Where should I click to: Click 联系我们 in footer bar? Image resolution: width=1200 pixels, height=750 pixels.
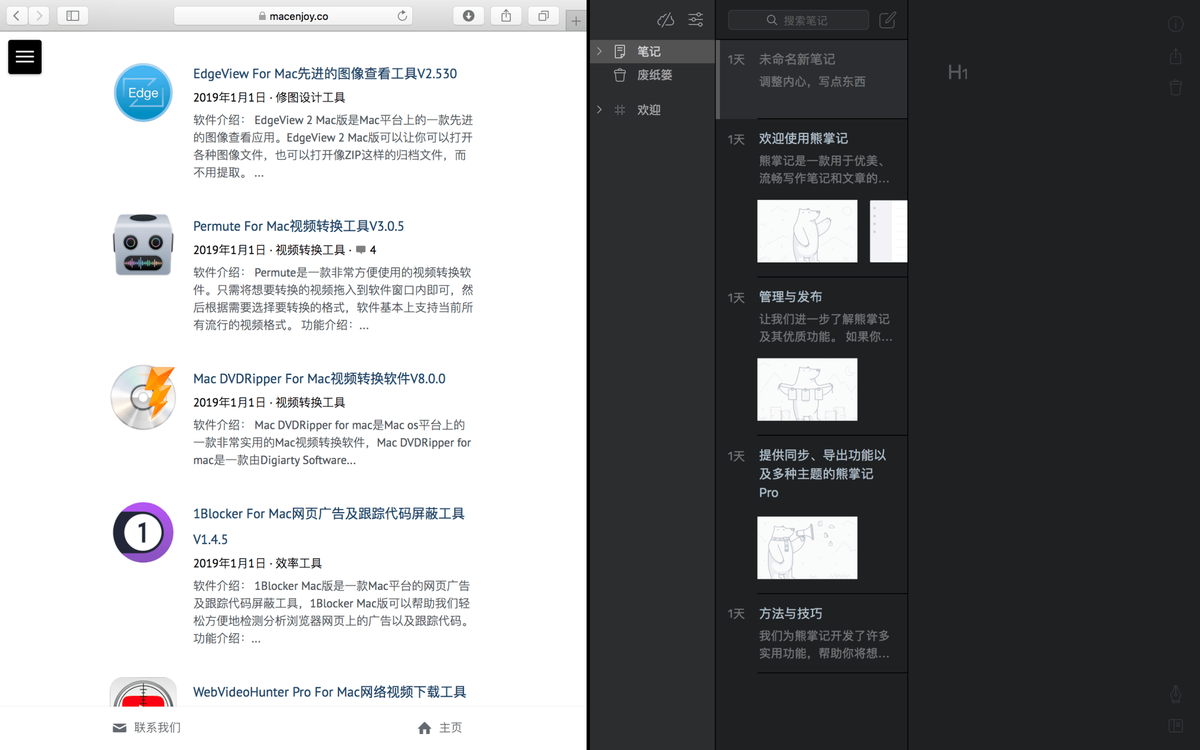(x=147, y=728)
